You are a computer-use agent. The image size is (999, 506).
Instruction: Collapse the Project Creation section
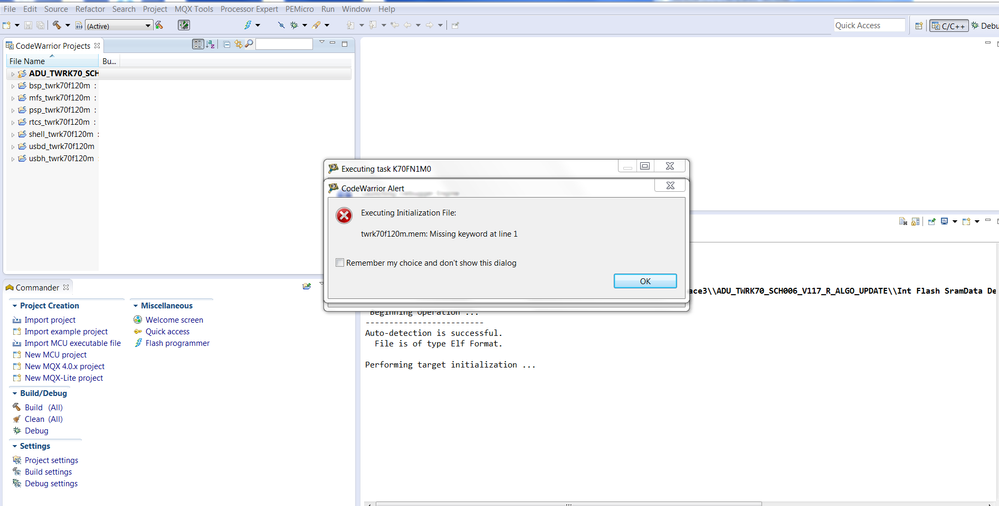(14, 306)
